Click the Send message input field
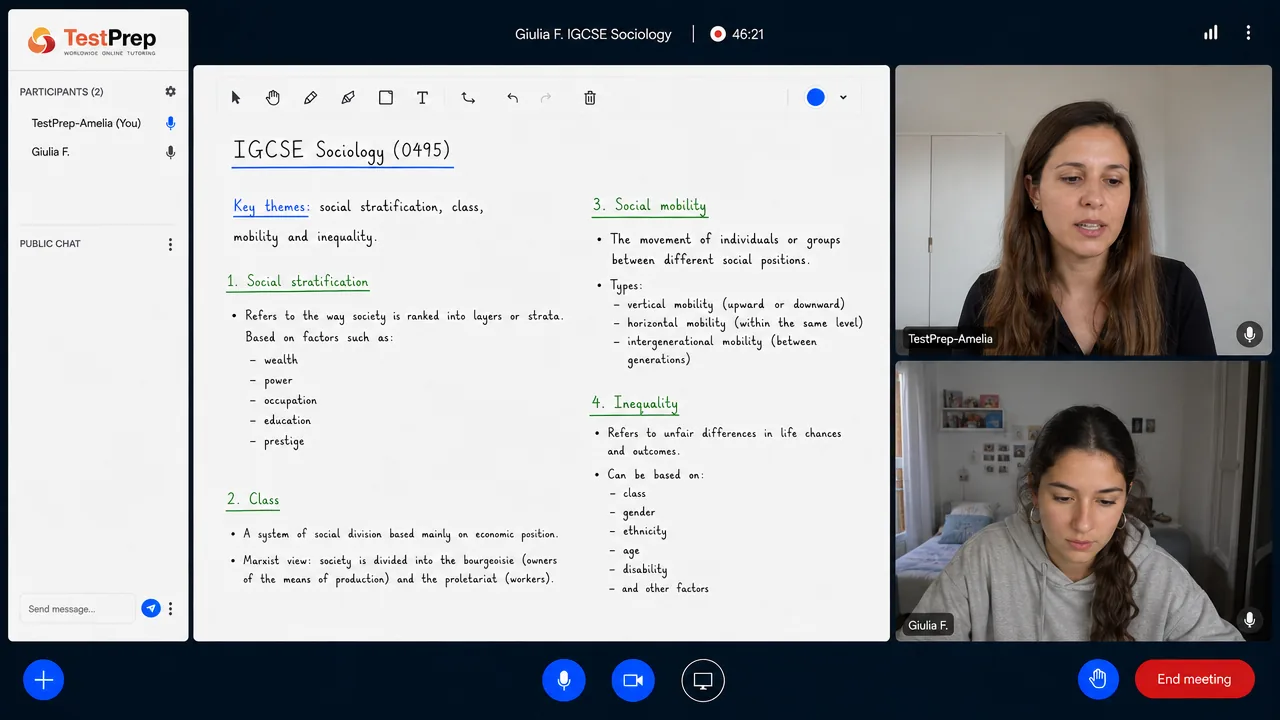 (x=77, y=608)
